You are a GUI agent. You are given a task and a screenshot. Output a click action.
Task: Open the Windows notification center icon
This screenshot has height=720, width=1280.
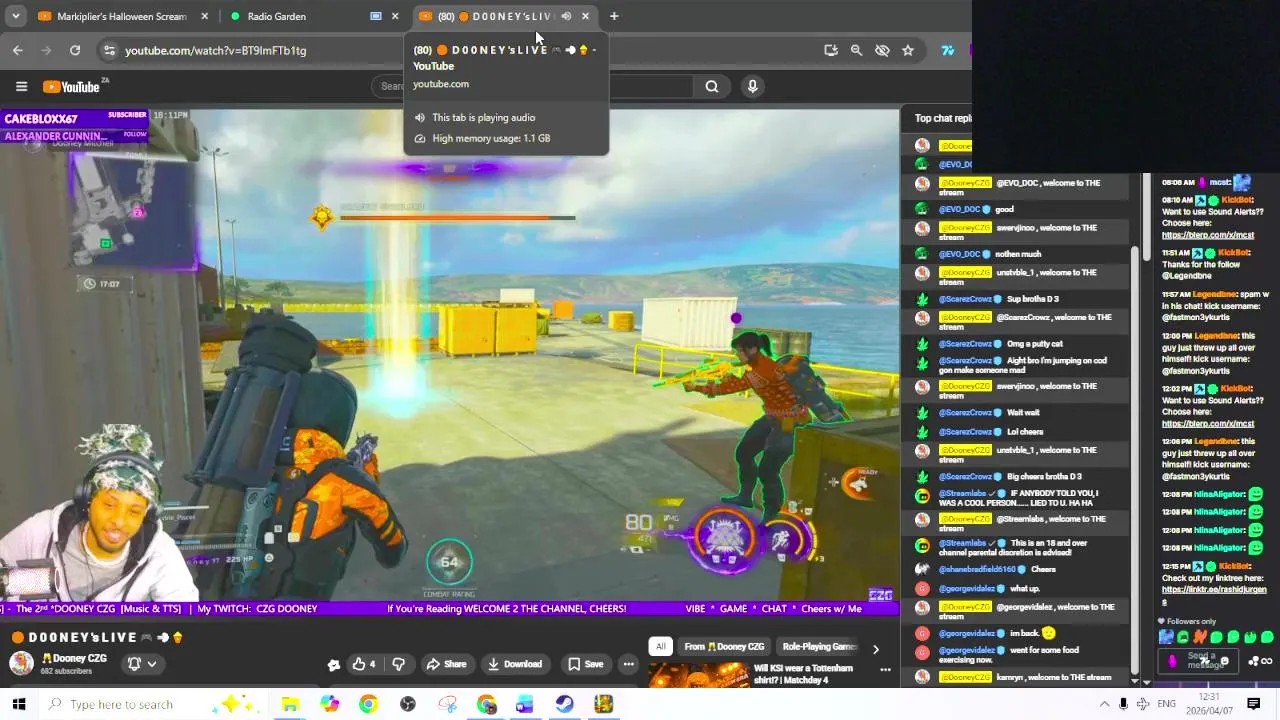pyautogui.click(x=1253, y=704)
